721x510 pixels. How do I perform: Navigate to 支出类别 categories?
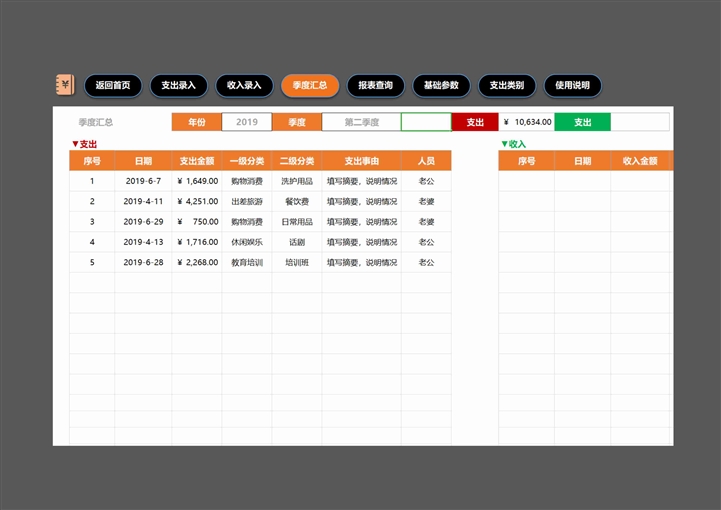tap(506, 86)
